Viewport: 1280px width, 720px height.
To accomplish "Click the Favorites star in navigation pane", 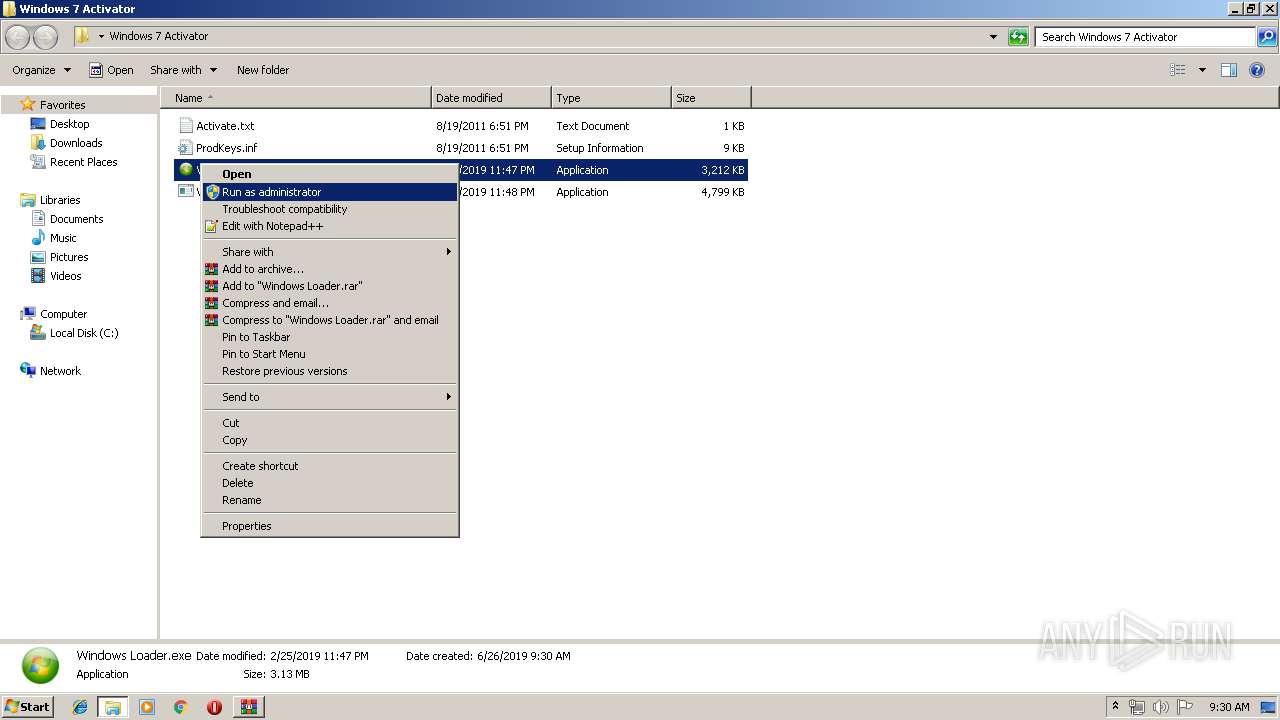I will point(28,104).
